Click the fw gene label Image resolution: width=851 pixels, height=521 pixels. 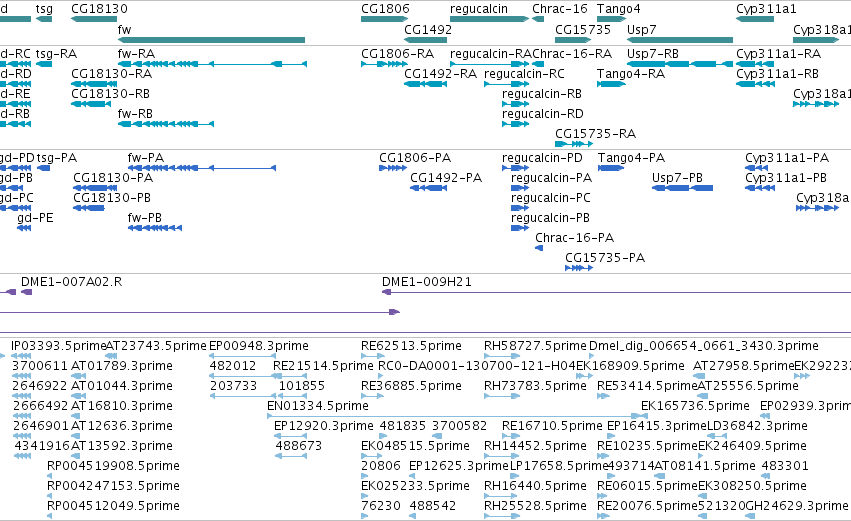tap(124, 30)
